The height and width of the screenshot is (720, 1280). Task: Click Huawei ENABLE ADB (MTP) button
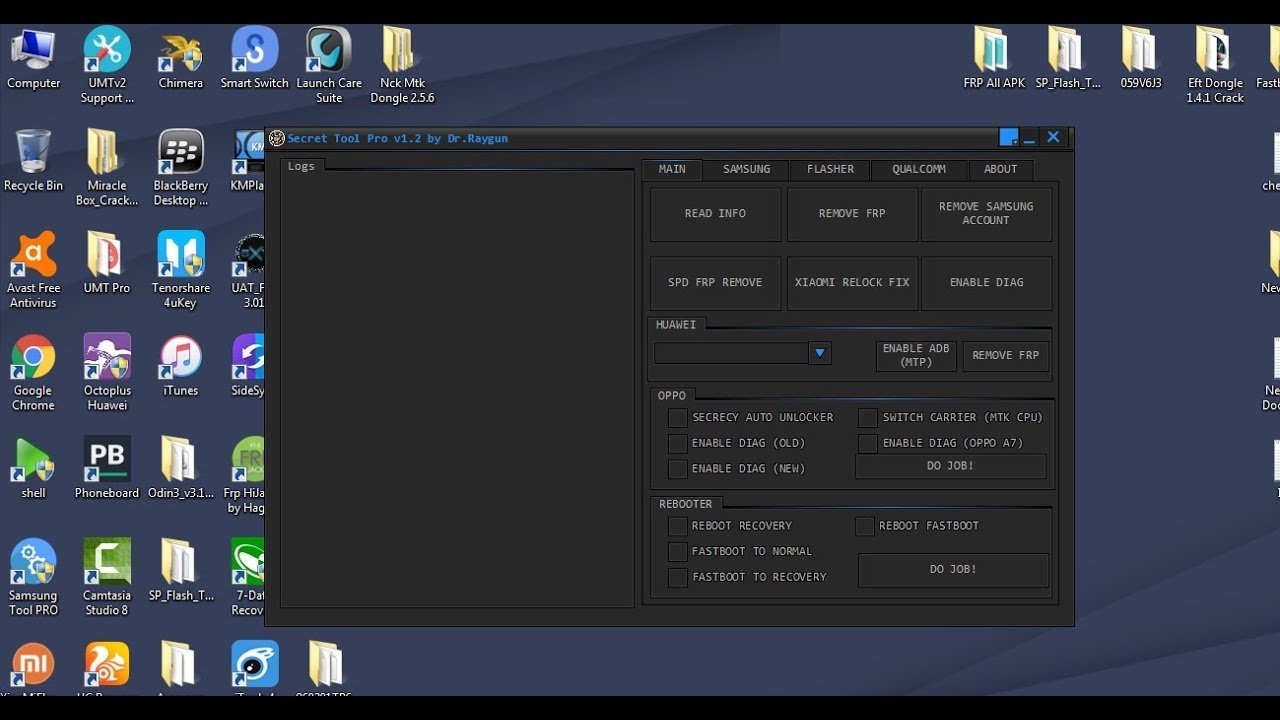point(916,356)
